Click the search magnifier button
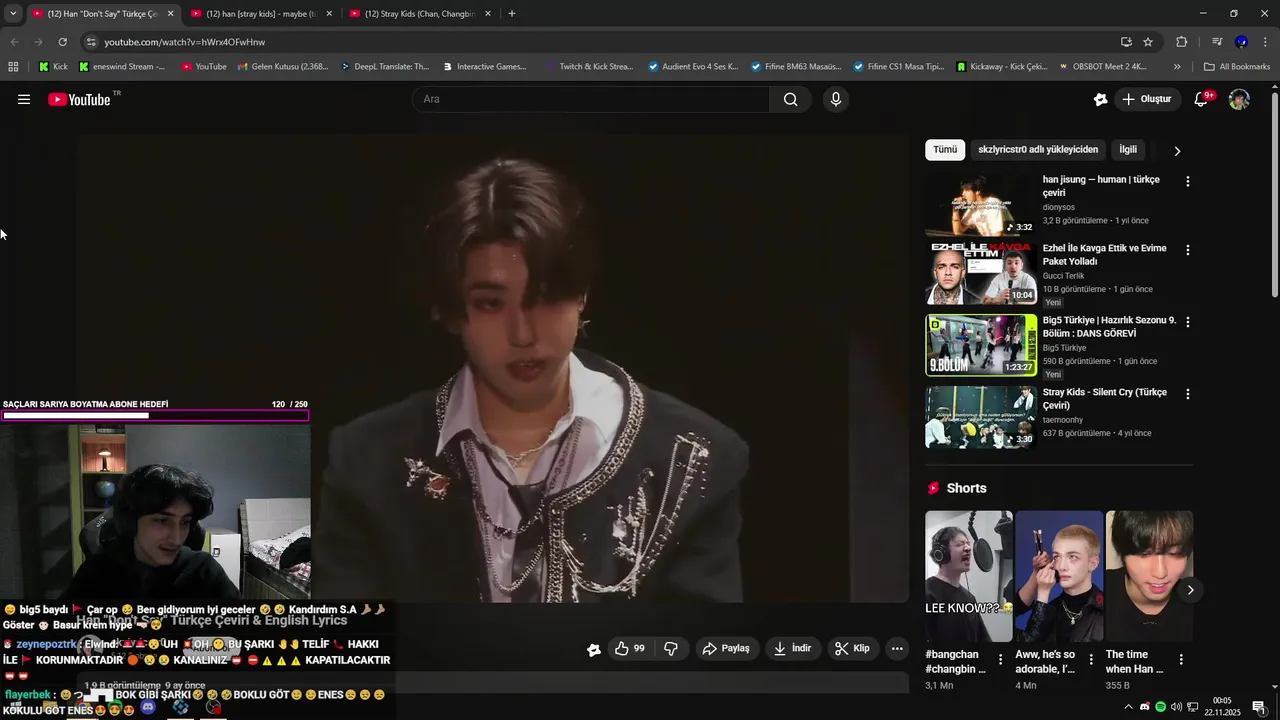Image resolution: width=1280 pixels, height=720 pixels. [790, 99]
